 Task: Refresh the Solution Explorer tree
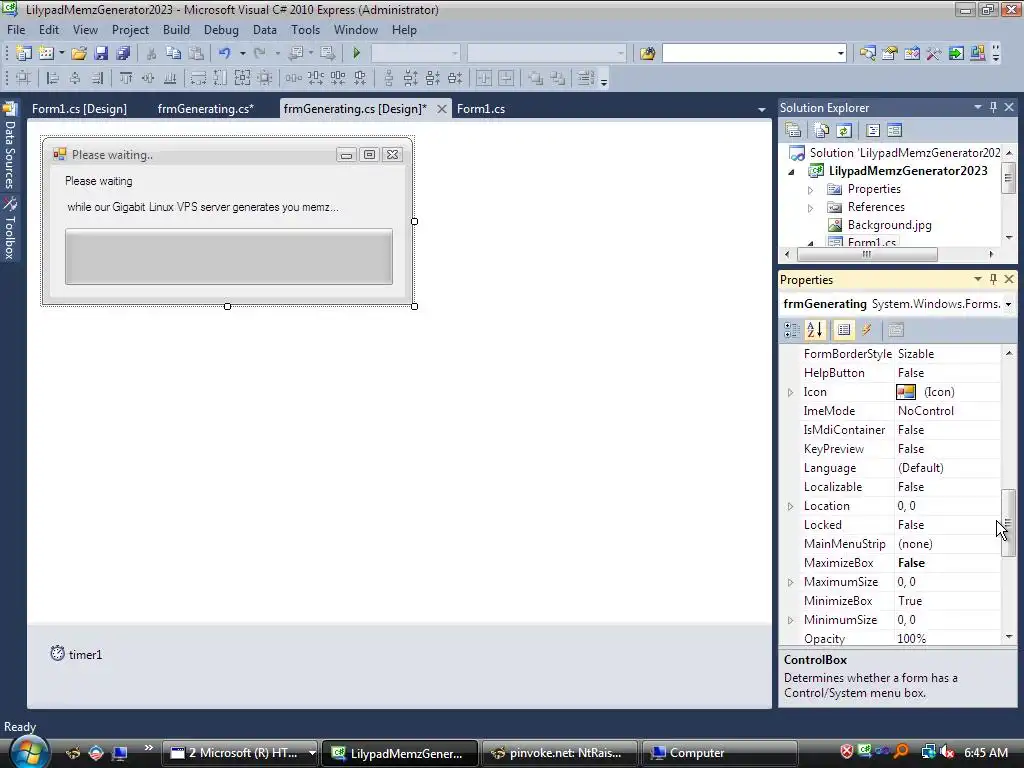point(844,130)
